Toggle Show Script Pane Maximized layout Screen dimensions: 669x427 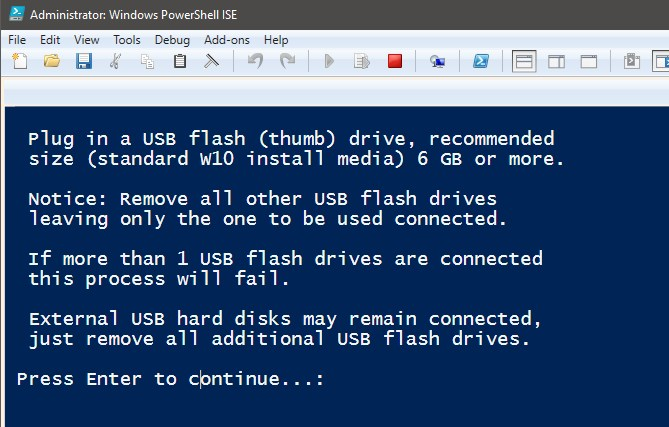[589, 62]
